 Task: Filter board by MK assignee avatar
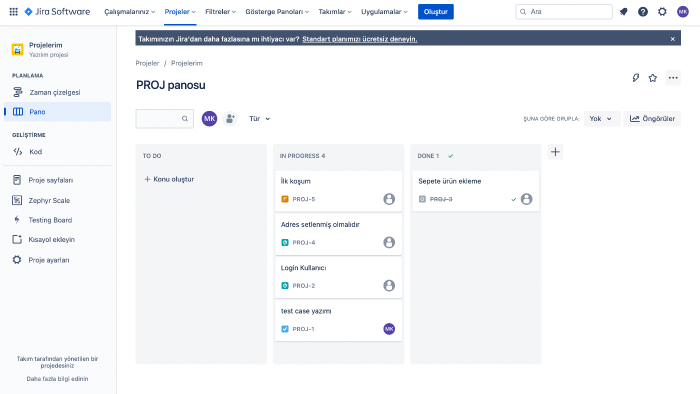[x=209, y=119]
